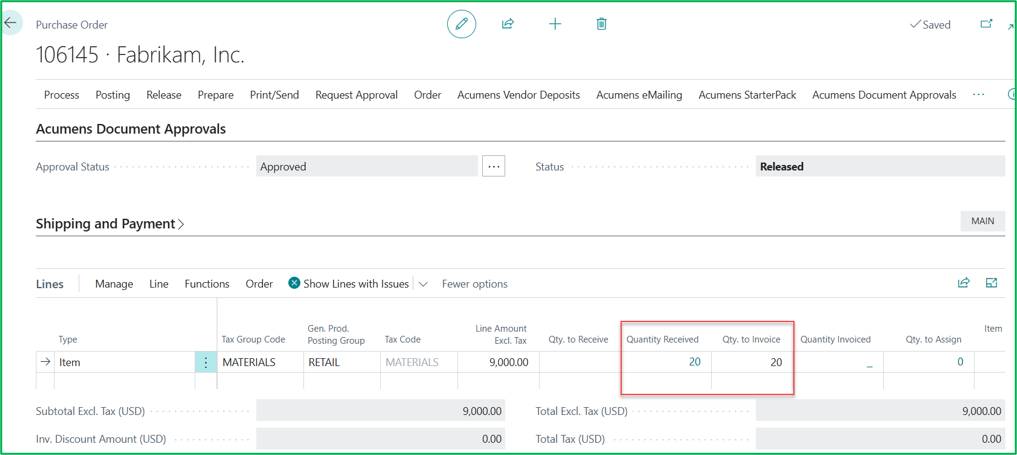Delete the order with trash icon
Viewport: 1017px width, 455px height.
pyautogui.click(x=602, y=24)
